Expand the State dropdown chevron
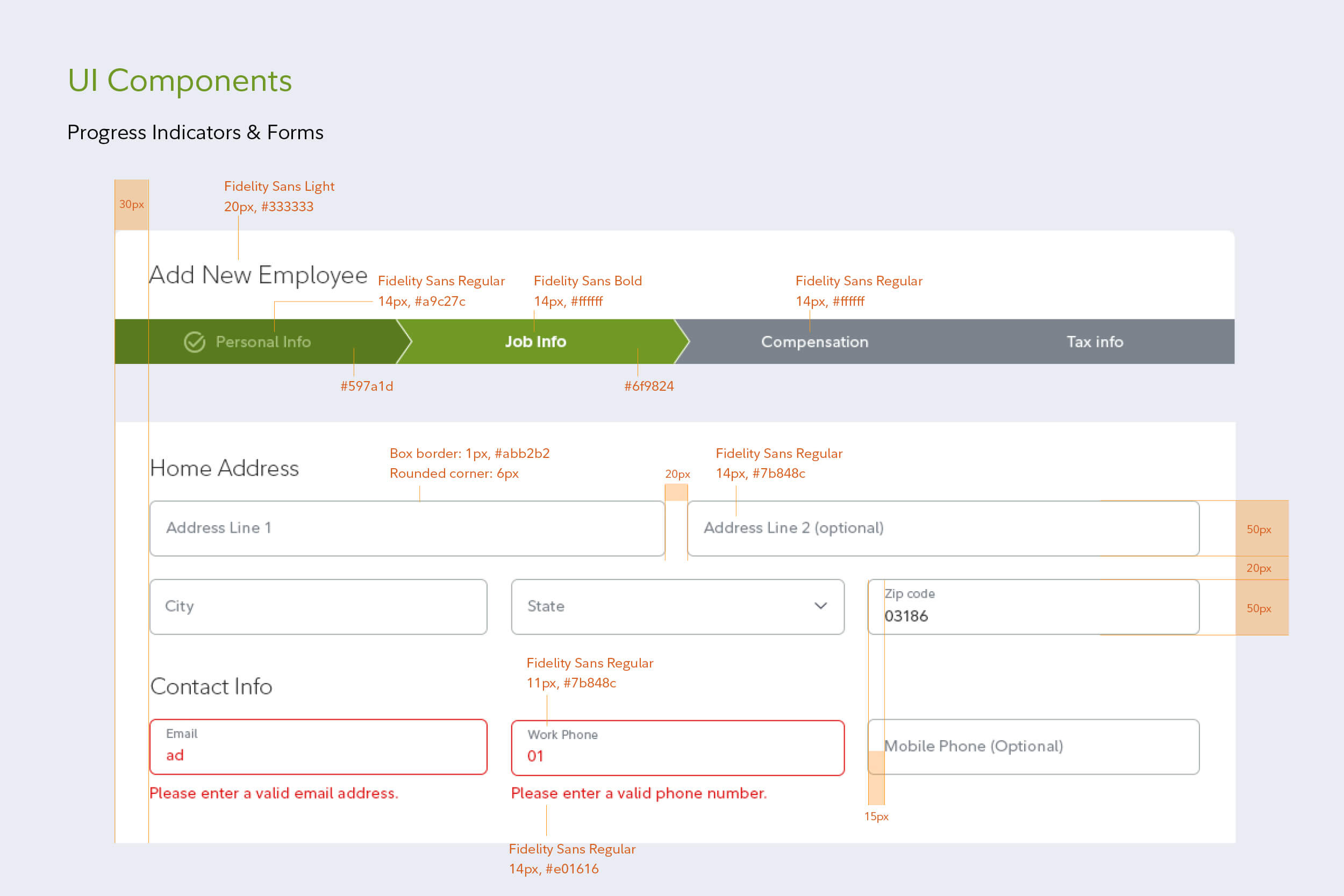The image size is (1344, 896). pos(820,606)
